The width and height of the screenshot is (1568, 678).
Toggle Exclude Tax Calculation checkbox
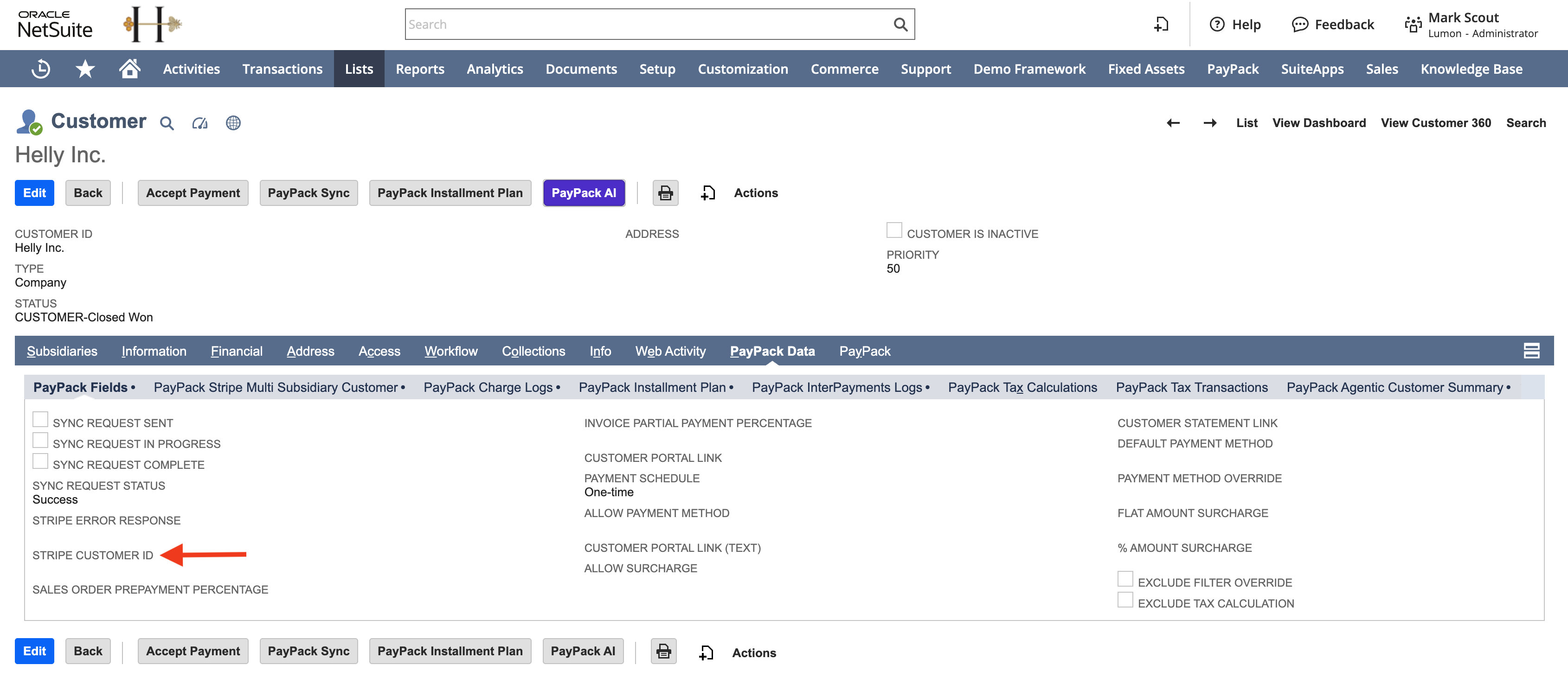pyautogui.click(x=1125, y=600)
